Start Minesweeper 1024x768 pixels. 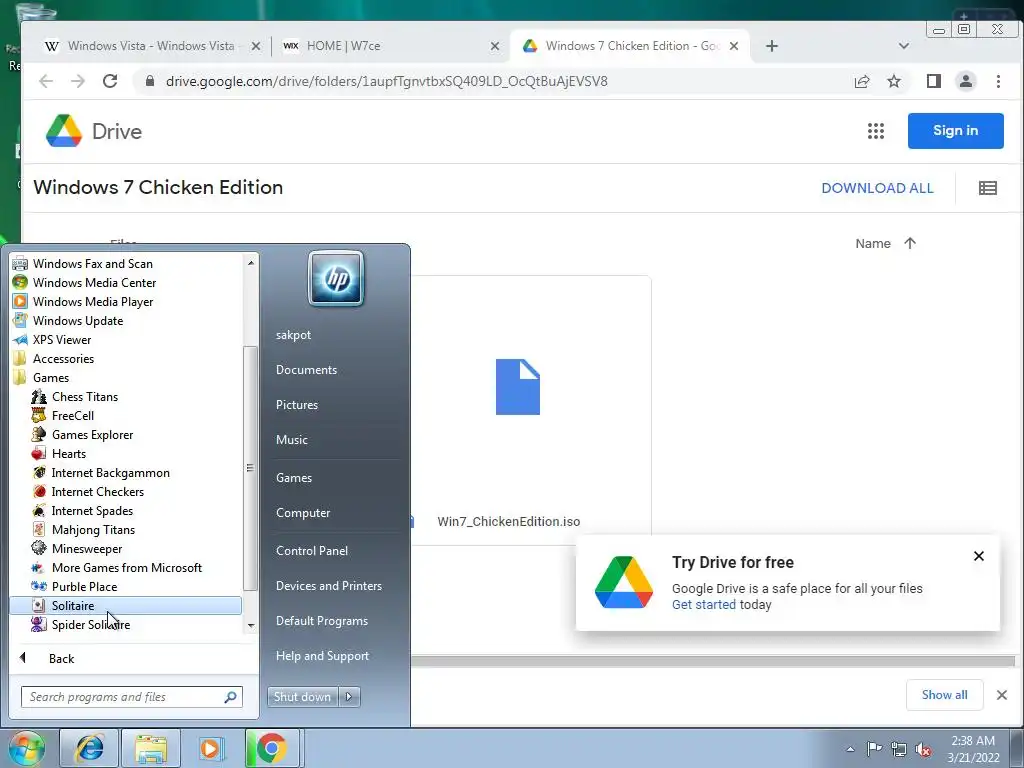pyautogui.click(x=87, y=548)
